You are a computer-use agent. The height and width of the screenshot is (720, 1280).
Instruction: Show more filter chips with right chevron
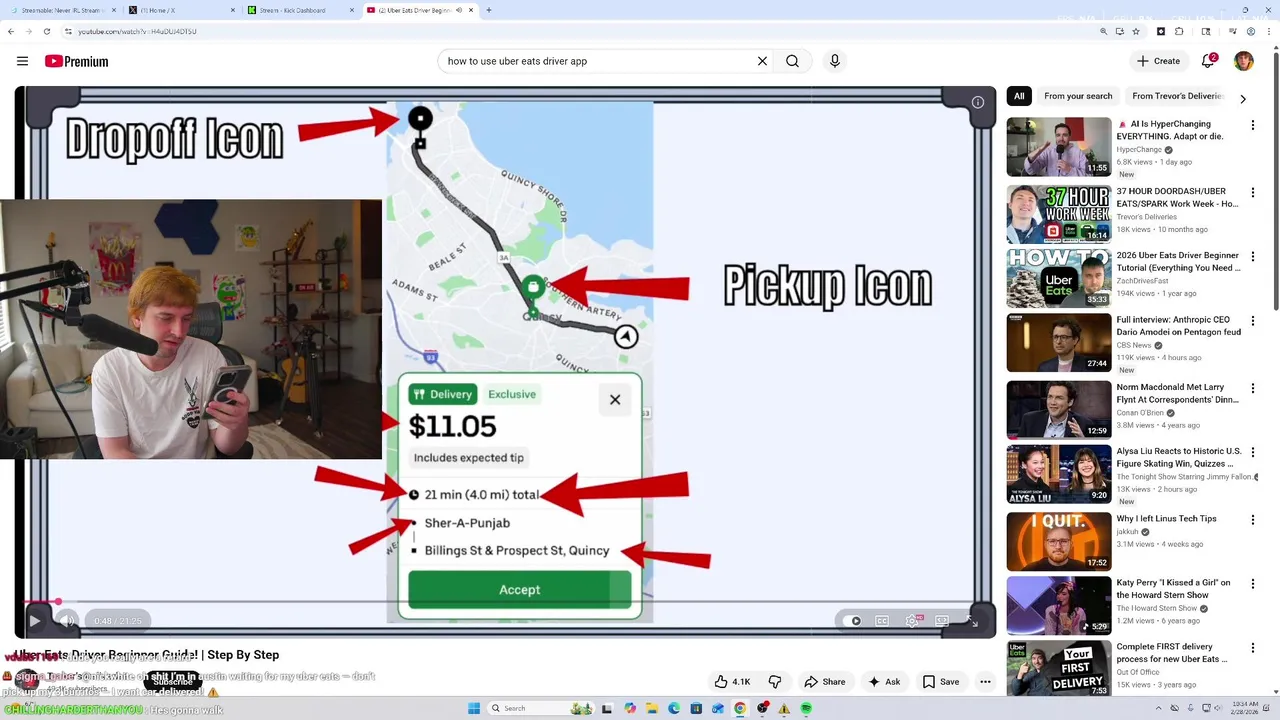1243,99
